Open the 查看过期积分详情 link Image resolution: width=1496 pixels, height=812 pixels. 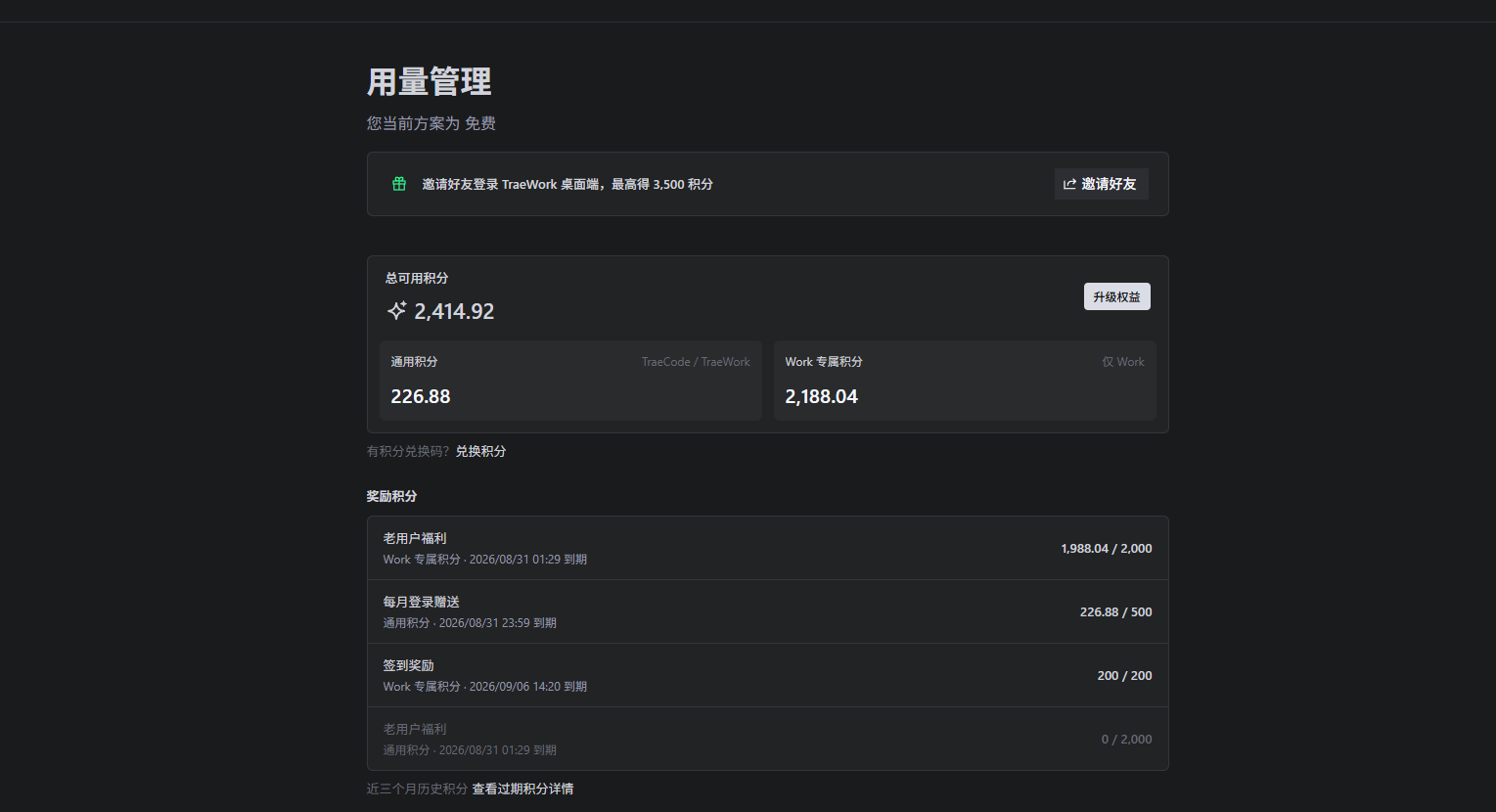coord(522,789)
